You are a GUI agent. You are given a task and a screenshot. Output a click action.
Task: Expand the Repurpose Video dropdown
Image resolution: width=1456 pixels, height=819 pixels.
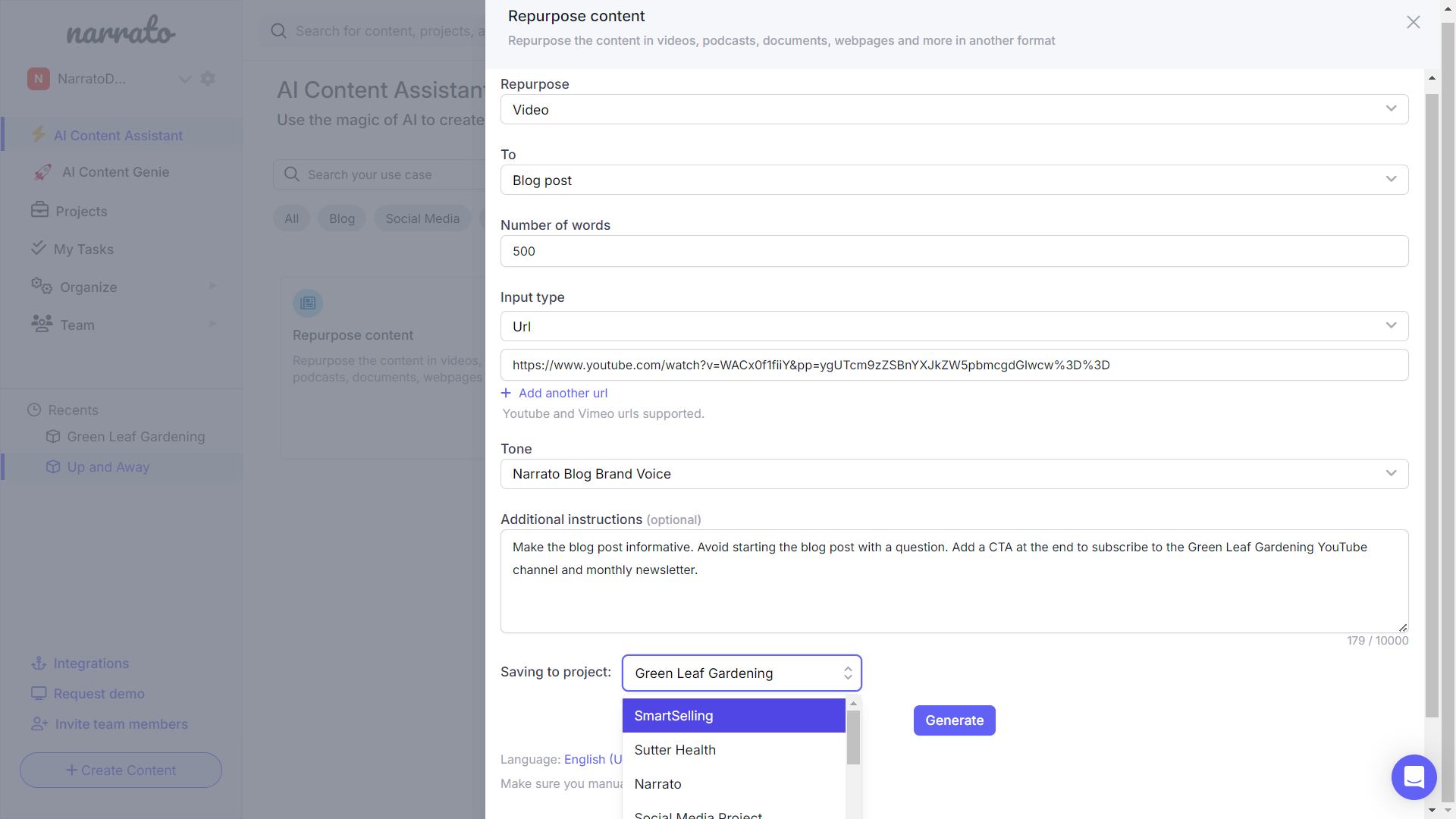coord(954,110)
